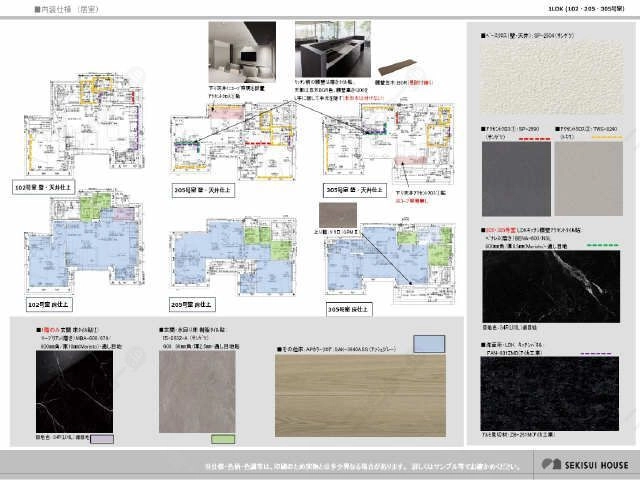Click the black stone countertop sample
This screenshot has width=640, height=480.
(549, 393)
